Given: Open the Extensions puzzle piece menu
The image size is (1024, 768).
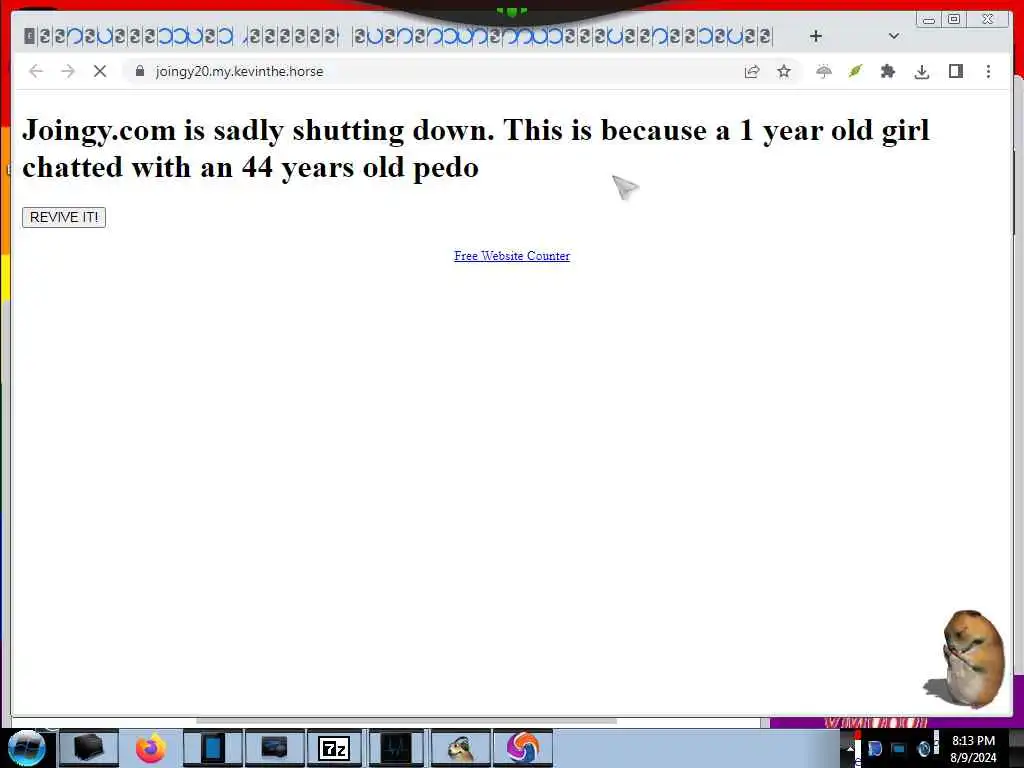Looking at the screenshot, I should (x=888, y=71).
